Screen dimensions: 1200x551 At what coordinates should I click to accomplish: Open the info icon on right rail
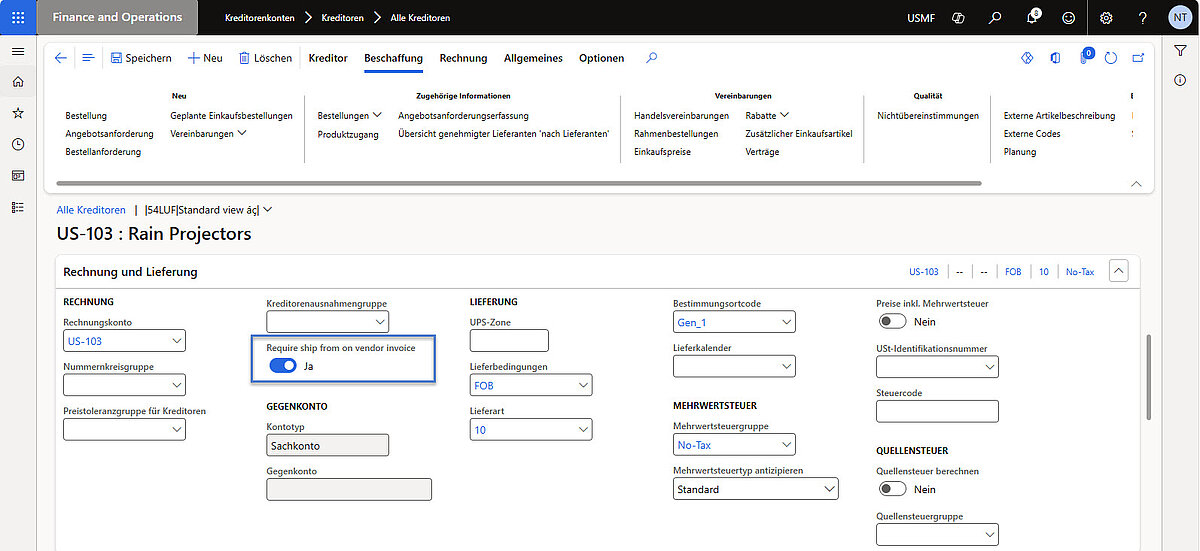[x=1180, y=80]
